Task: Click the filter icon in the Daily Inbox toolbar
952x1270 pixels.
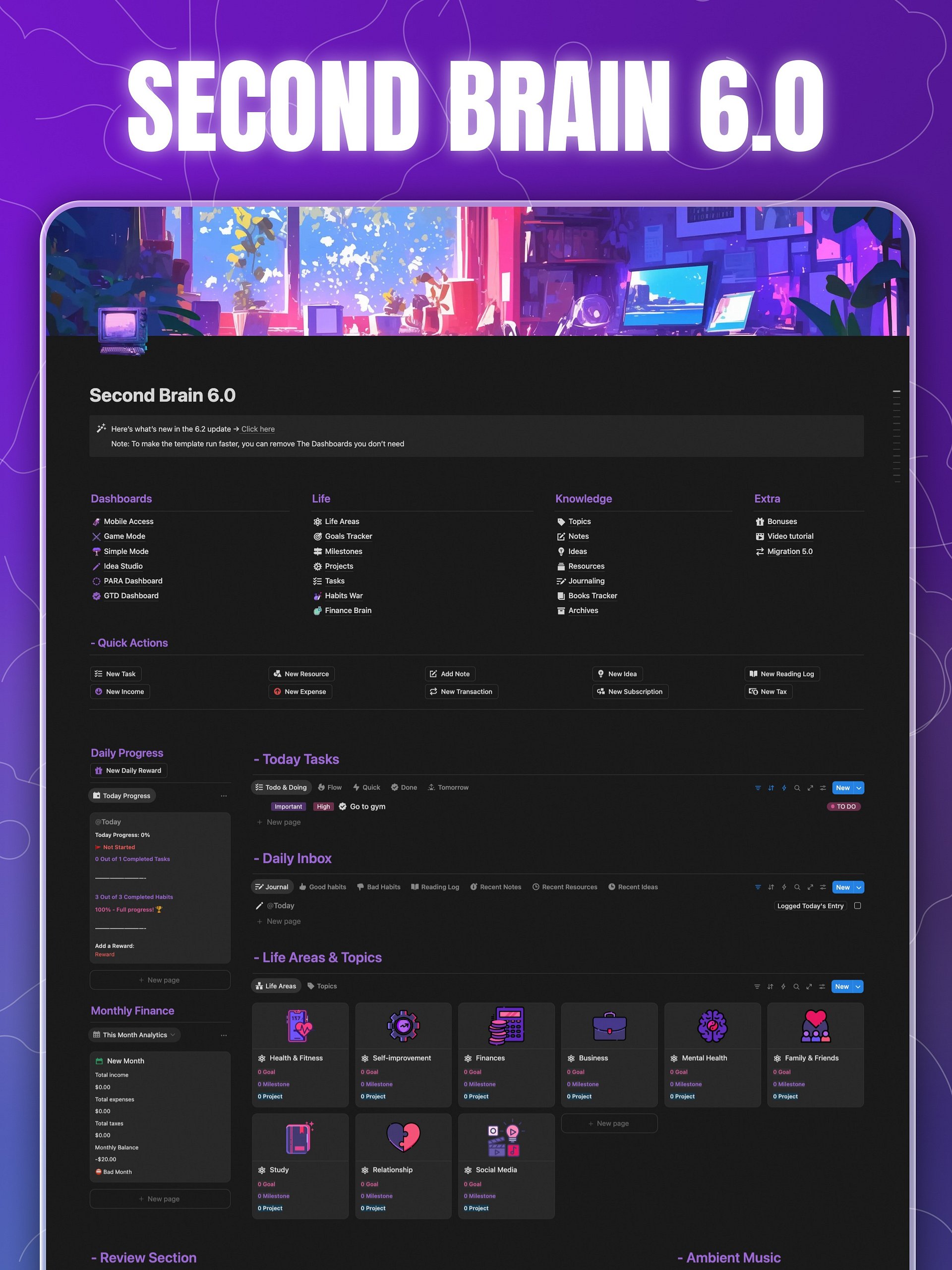Action: coord(758,887)
